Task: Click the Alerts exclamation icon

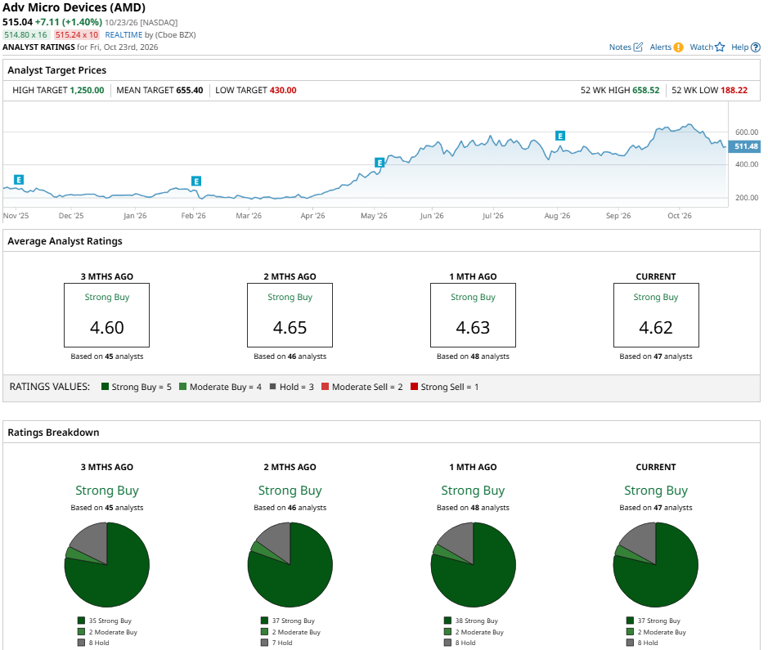Action: (678, 48)
